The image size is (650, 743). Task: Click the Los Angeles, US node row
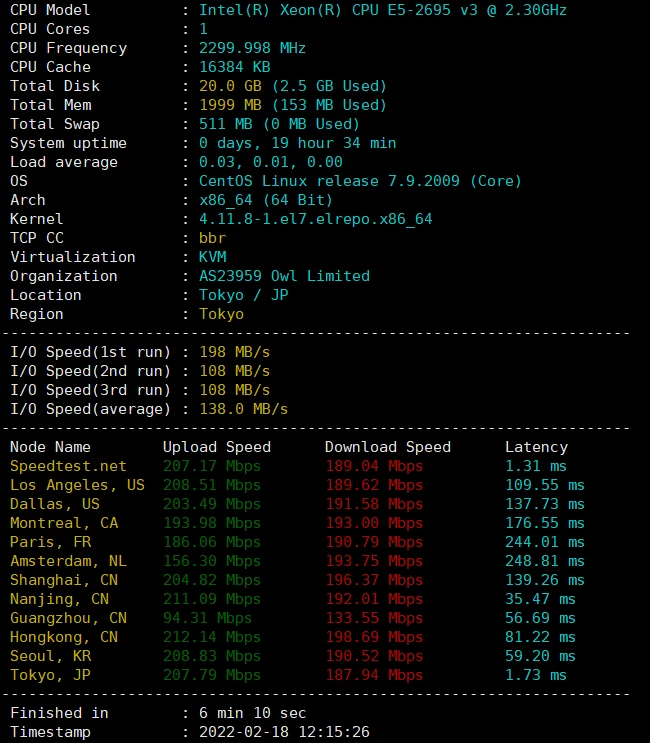click(297, 485)
